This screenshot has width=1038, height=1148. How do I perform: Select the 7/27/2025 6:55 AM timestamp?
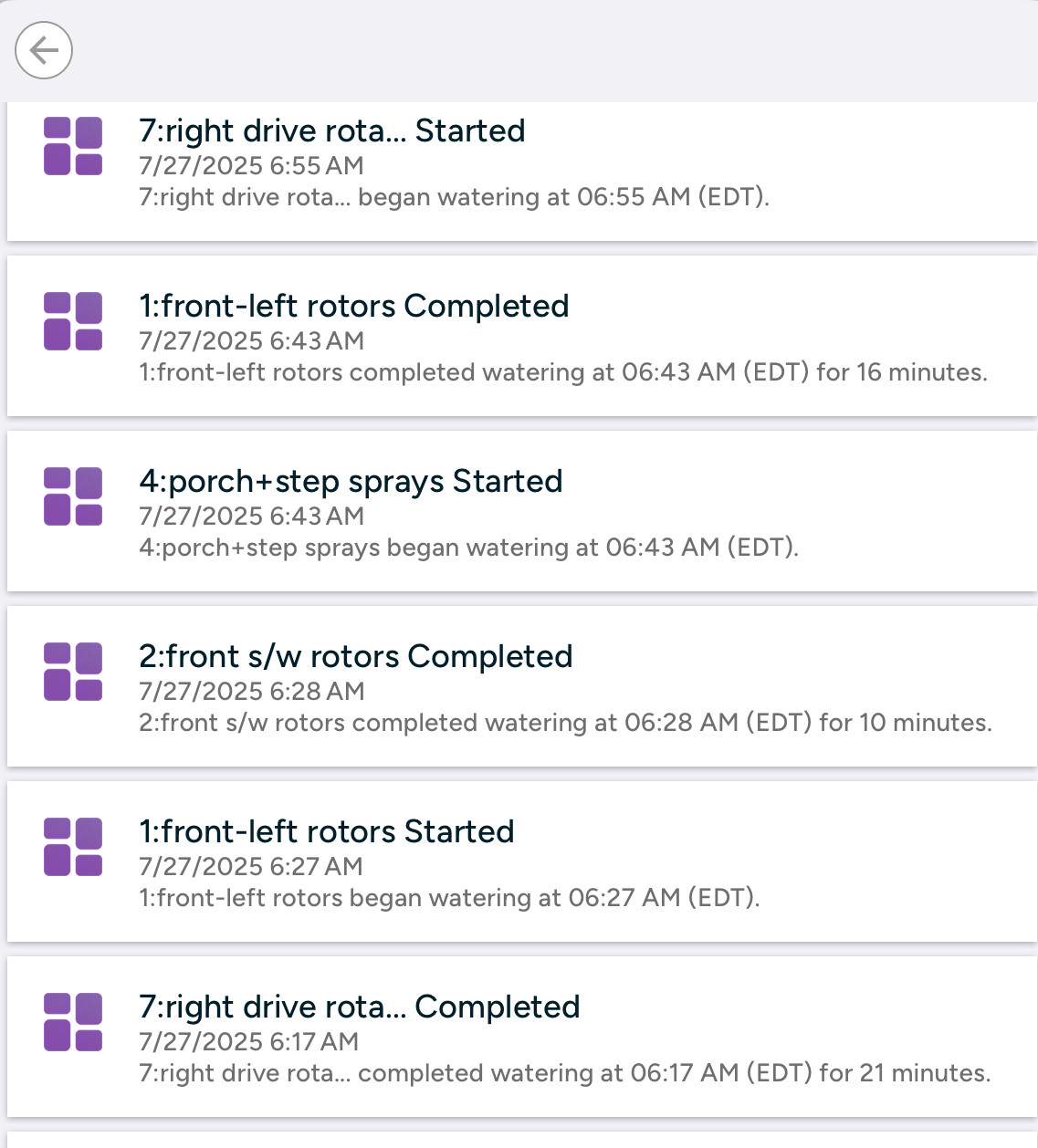pyautogui.click(x=251, y=166)
